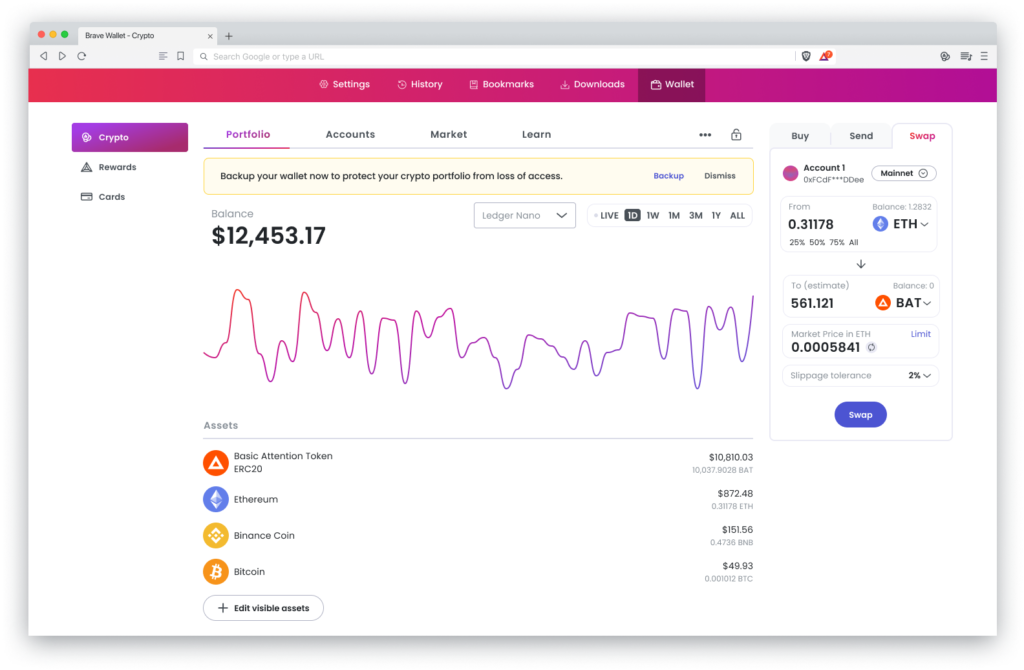The height and width of the screenshot is (670, 1024).
Task: Select the LIVE chart range
Action: tap(609, 215)
